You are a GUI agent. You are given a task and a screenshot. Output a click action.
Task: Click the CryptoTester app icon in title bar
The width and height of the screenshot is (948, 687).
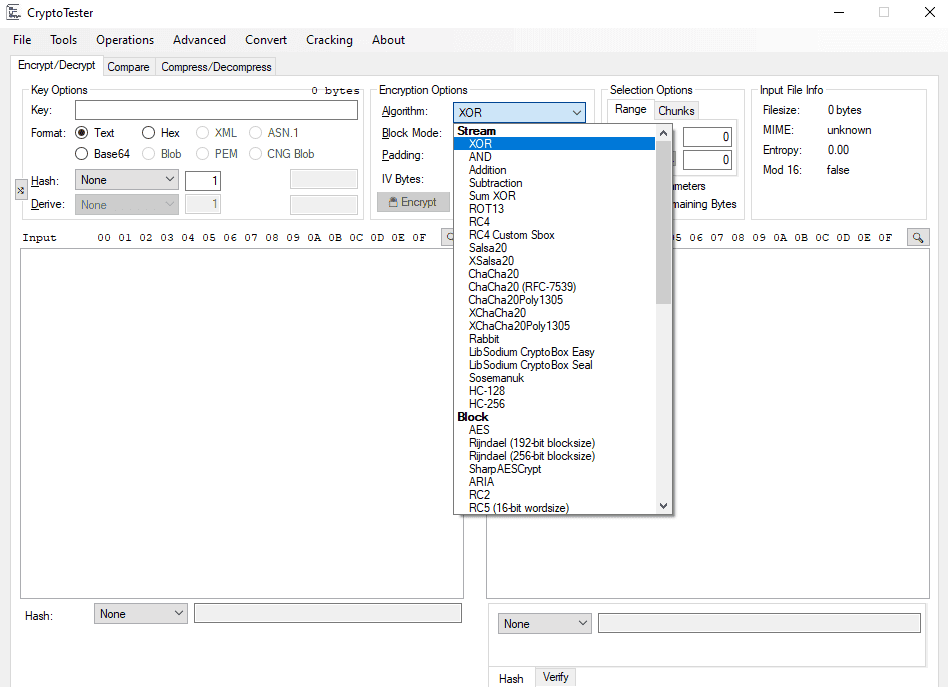pos(14,13)
